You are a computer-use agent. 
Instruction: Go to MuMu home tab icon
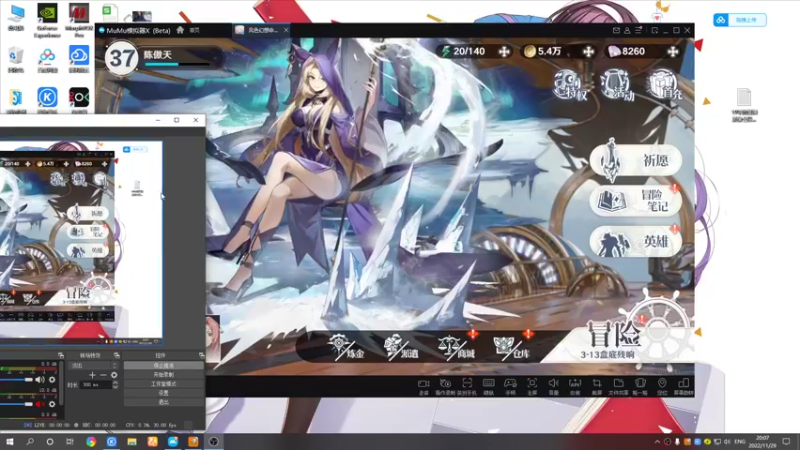click(x=180, y=30)
